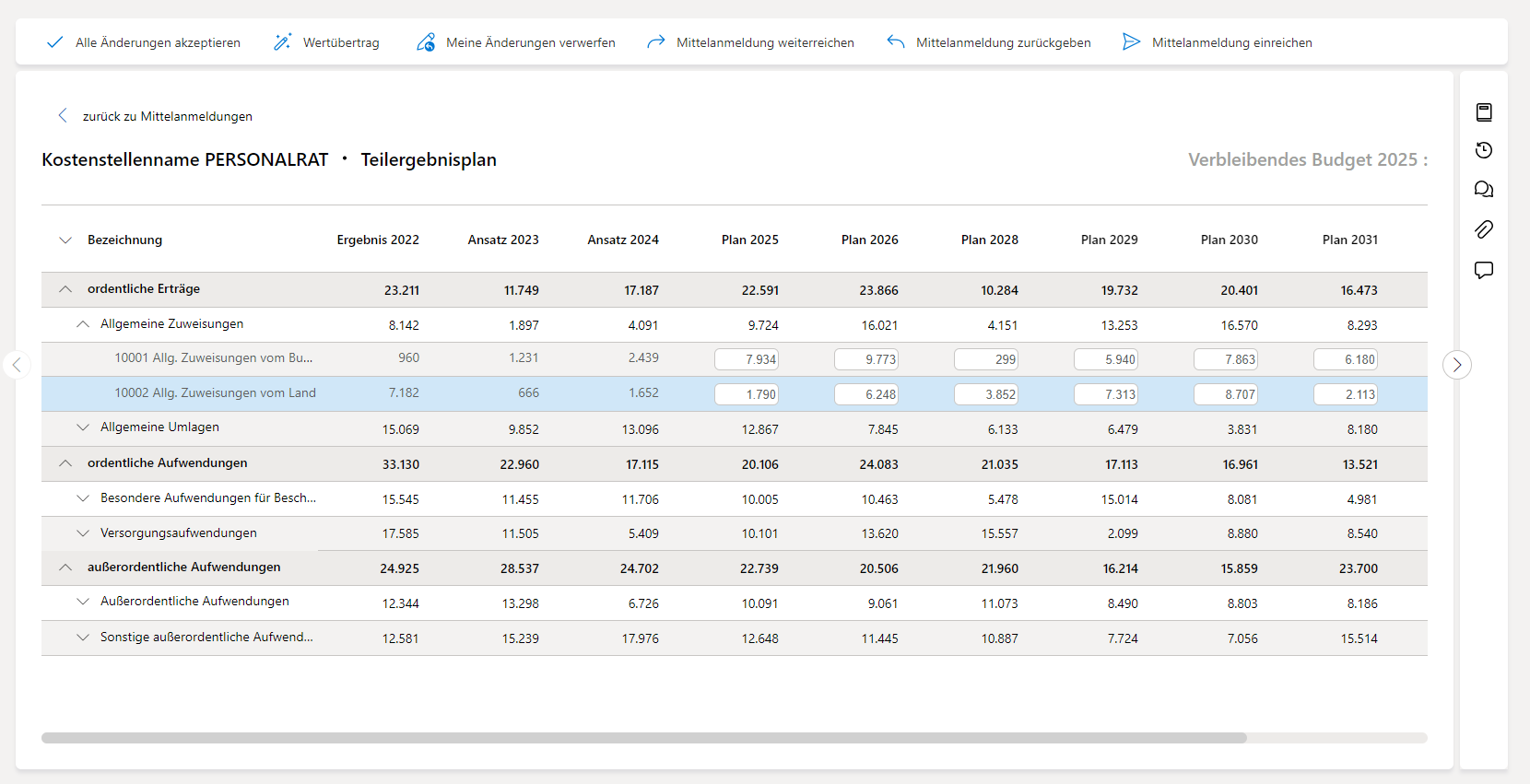
Task: Collapse the ordentliche Erträge group
Action: point(65,289)
